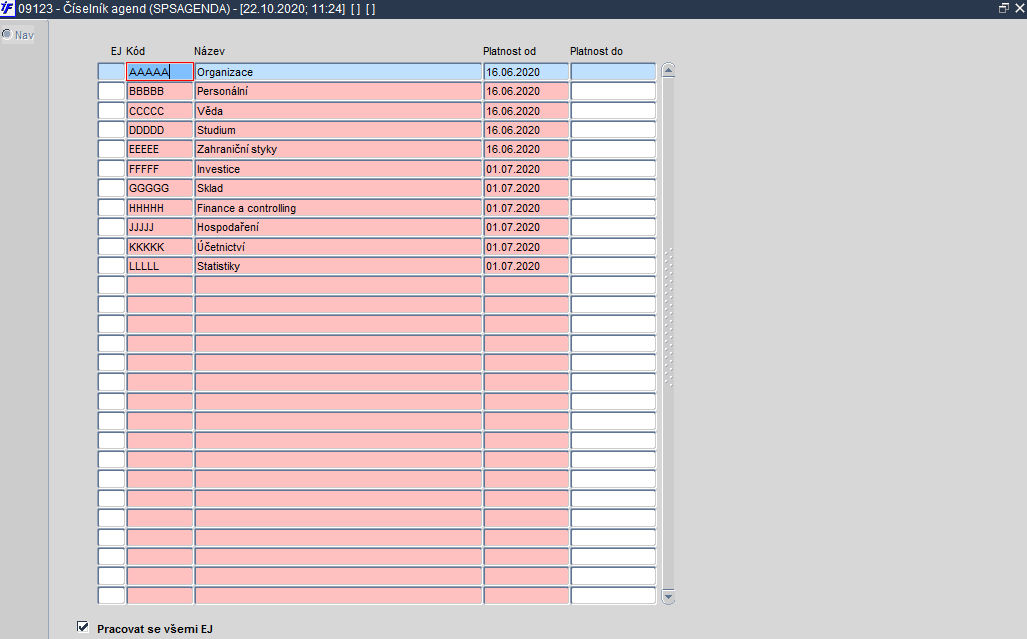Viewport: 1027px width, 639px height.
Task: Click the vertical scrollbar track of the table
Action: (668, 333)
